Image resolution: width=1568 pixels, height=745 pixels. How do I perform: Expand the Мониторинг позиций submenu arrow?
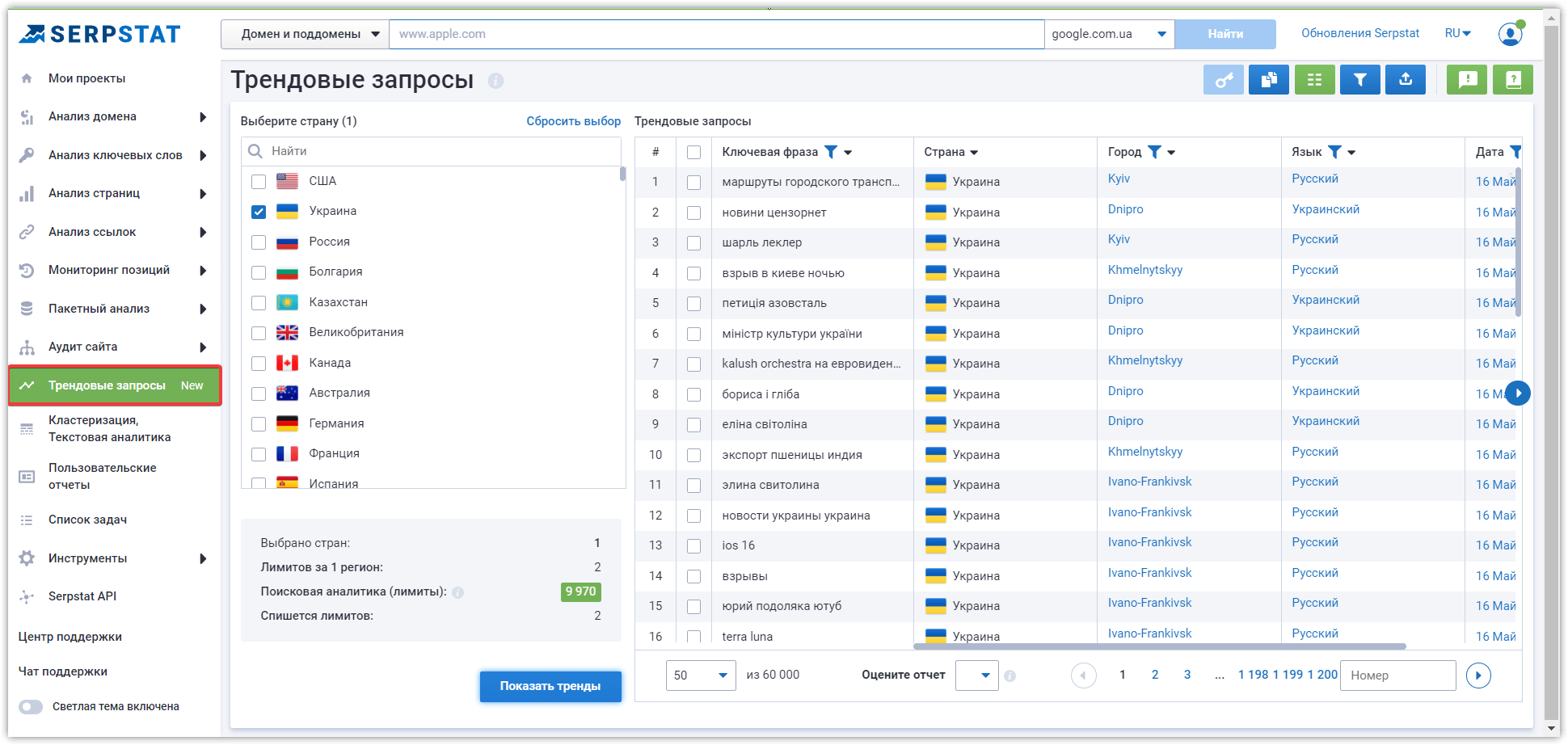click(x=203, y=271)
